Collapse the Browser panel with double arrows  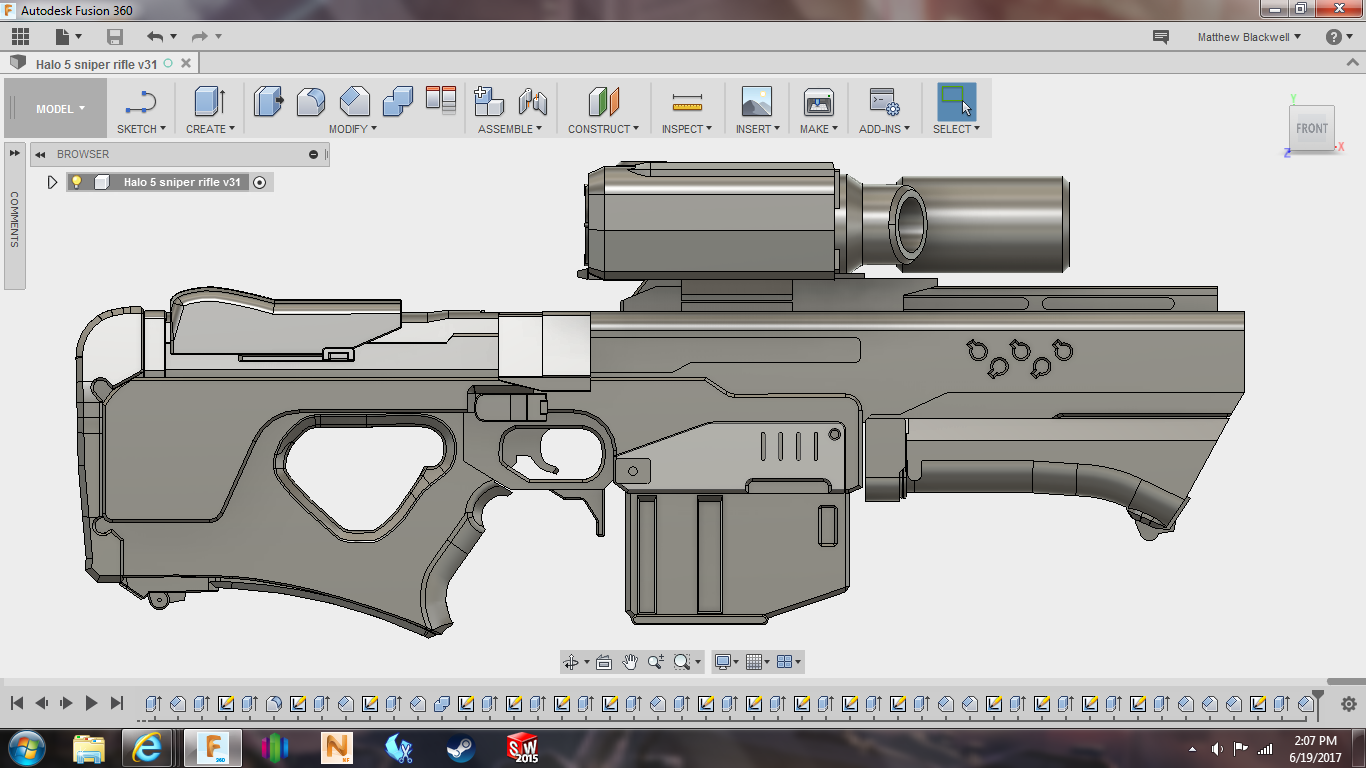(40, 154)
